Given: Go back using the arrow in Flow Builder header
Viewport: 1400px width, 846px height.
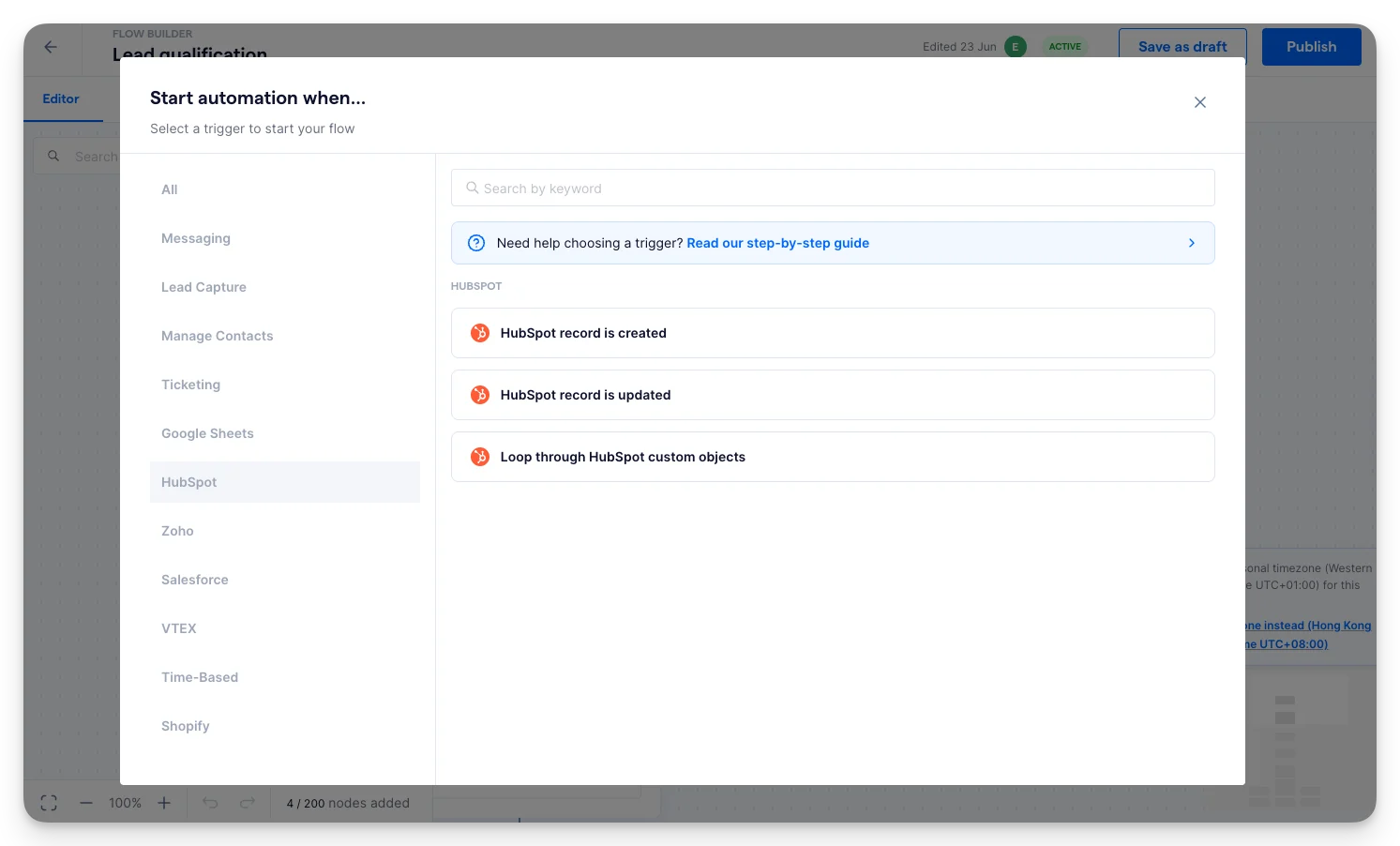Looking at the screenshot, I should 51,47.
